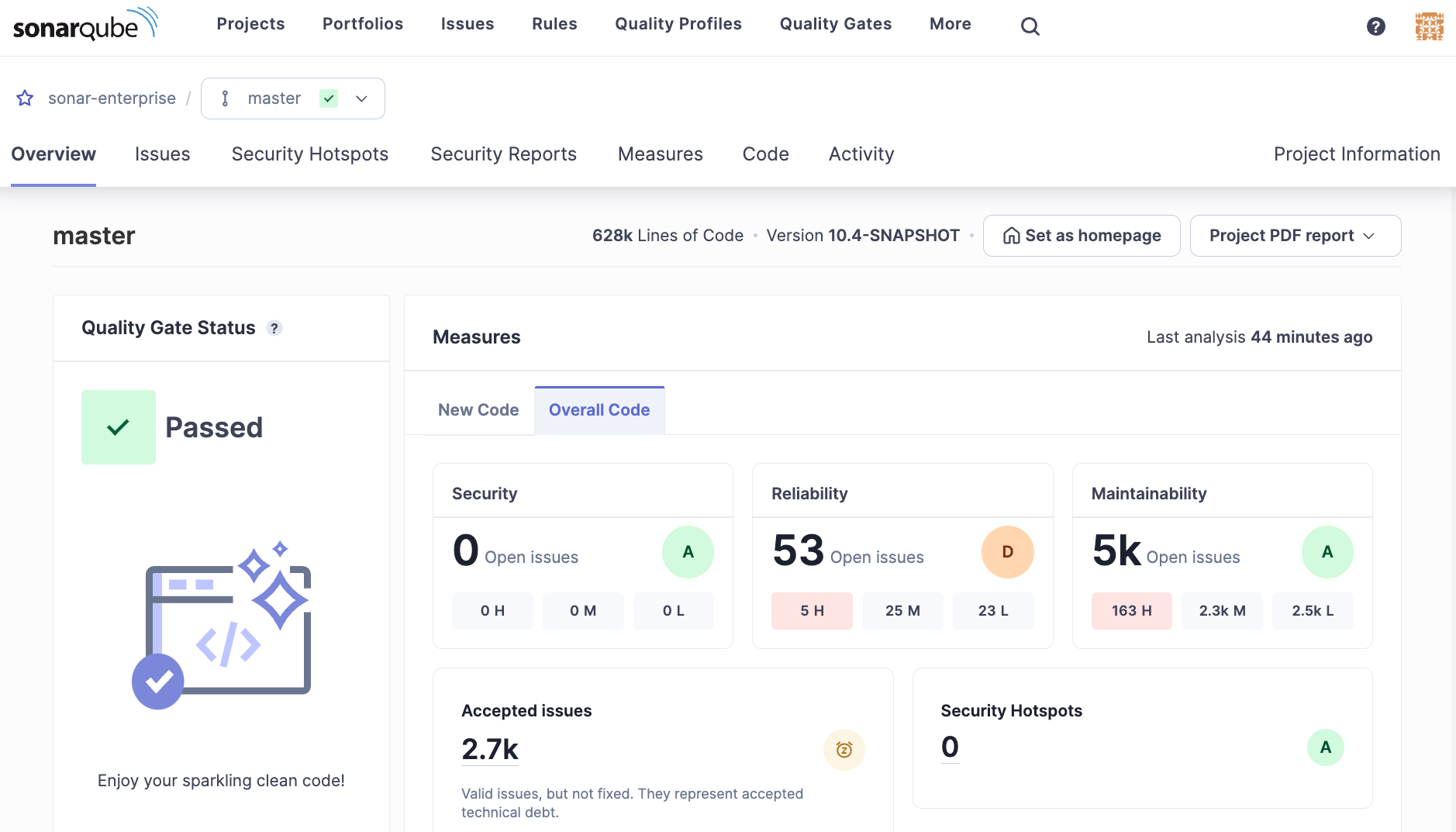Click the Set as homepage button

point(1082,236)
